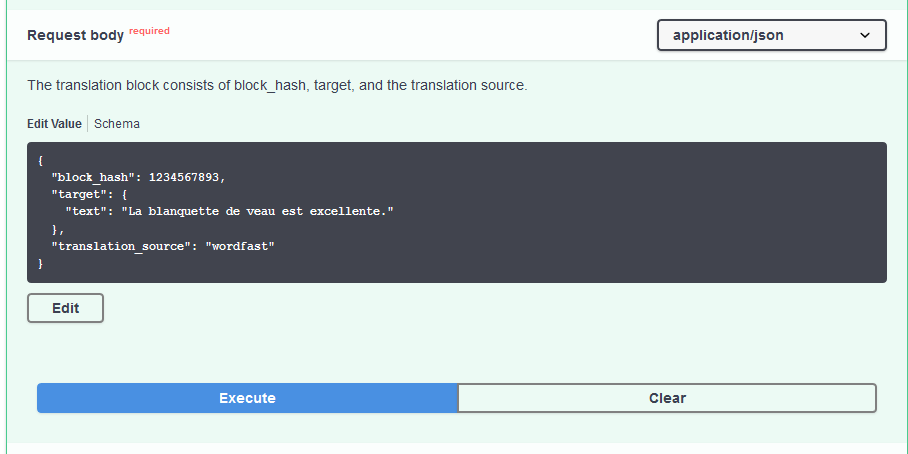Click the number 1234567893 in the code block
The width and height of the screenshot is (908, 454).
tap(186, 177)
